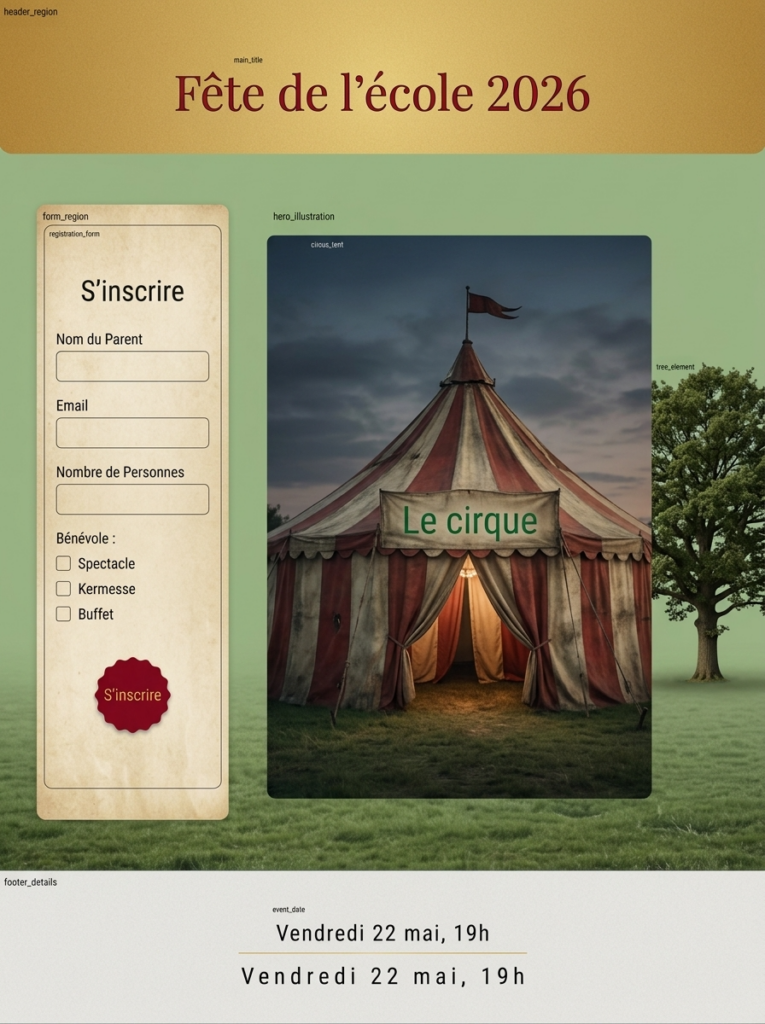Enable the Buffet volunteer option

(63, 614)
